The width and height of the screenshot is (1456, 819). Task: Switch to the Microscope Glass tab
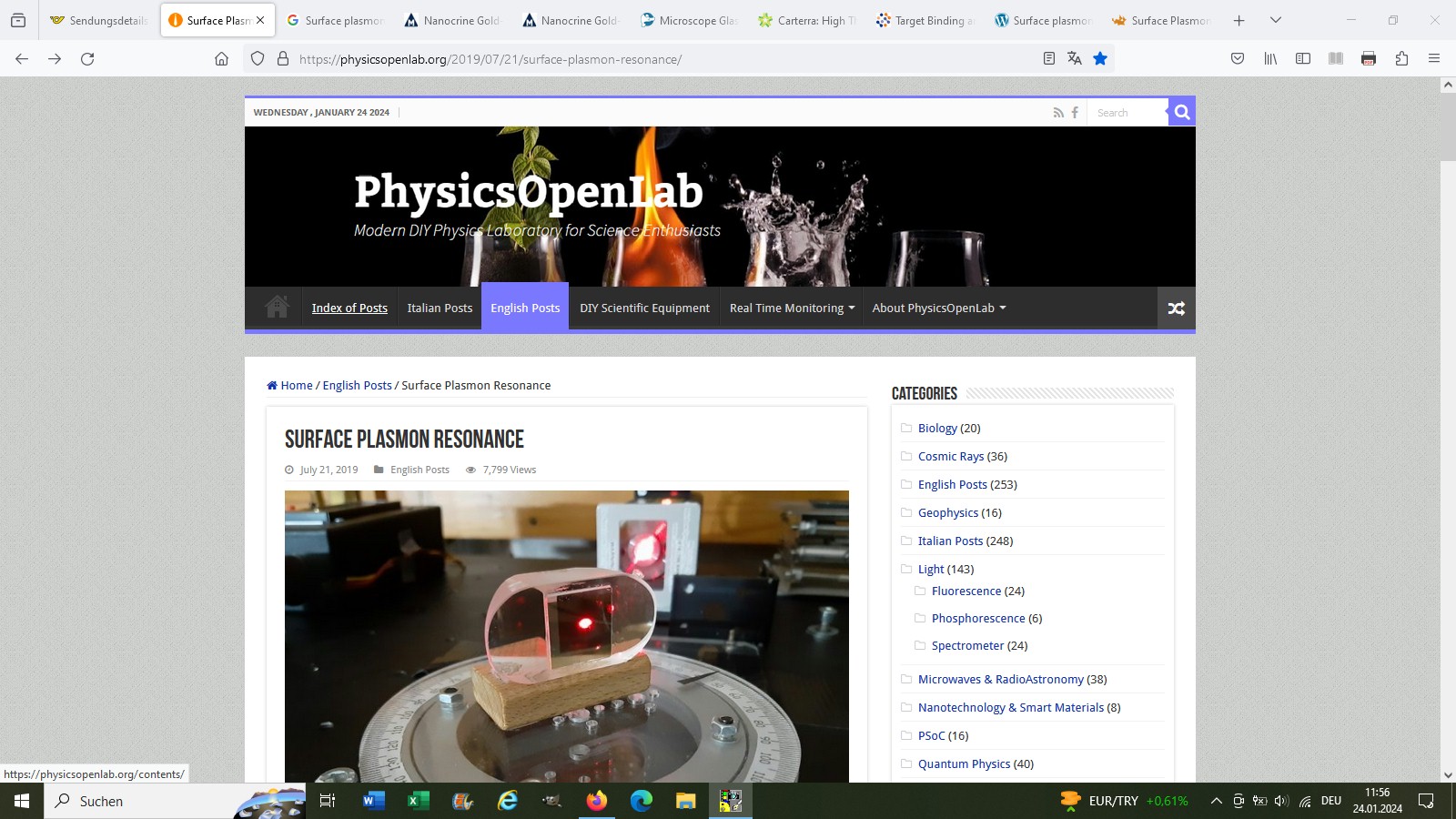(x=689, y=20)
